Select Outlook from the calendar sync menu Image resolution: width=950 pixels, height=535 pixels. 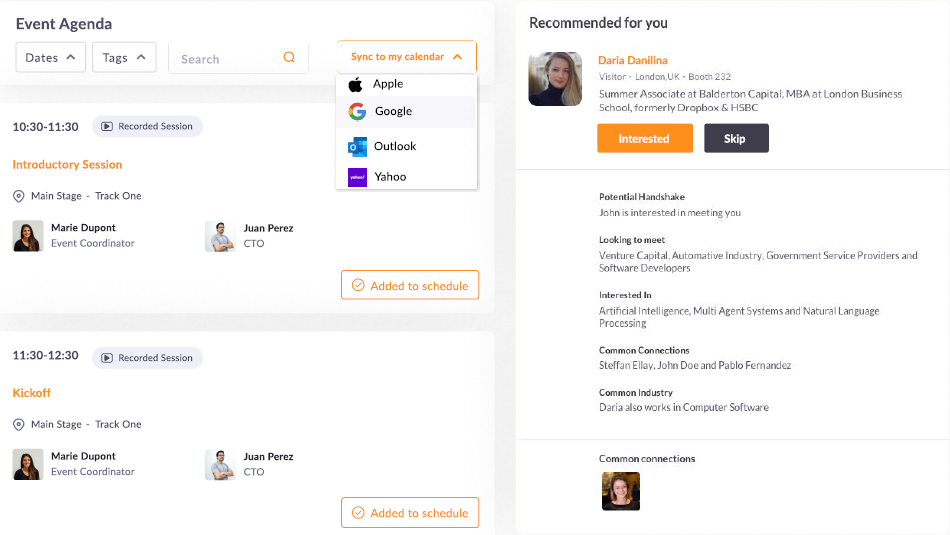[395, 147]
